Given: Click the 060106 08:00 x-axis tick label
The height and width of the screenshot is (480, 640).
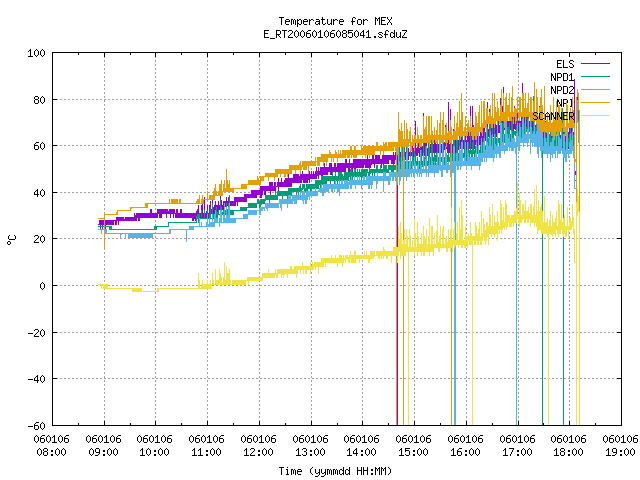Looking at the screenshot, I should click(x=51, y=446).
